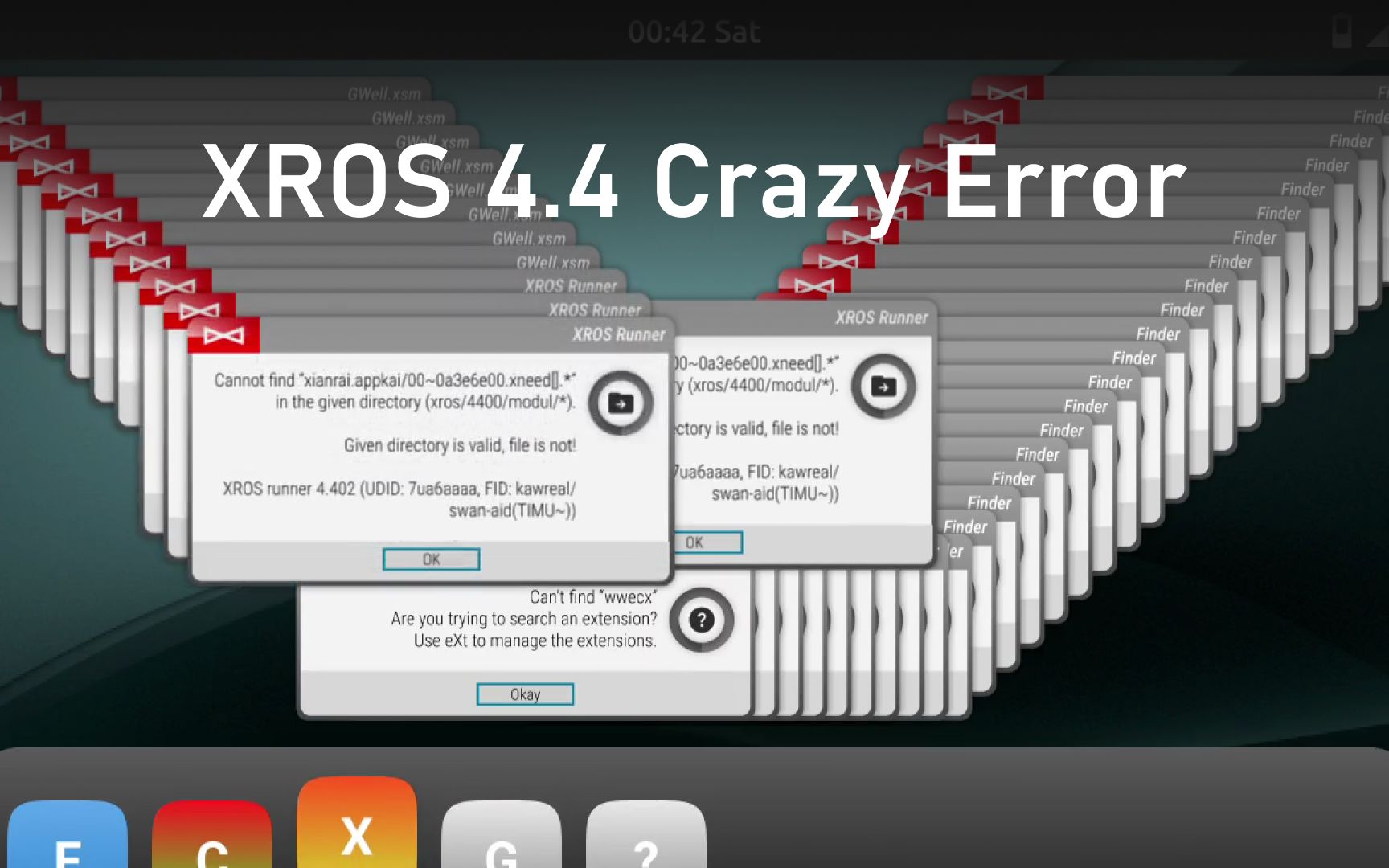Open the orange X app in the dock
This screenshot has width=1389, height=868.
(x=357, y=823)
